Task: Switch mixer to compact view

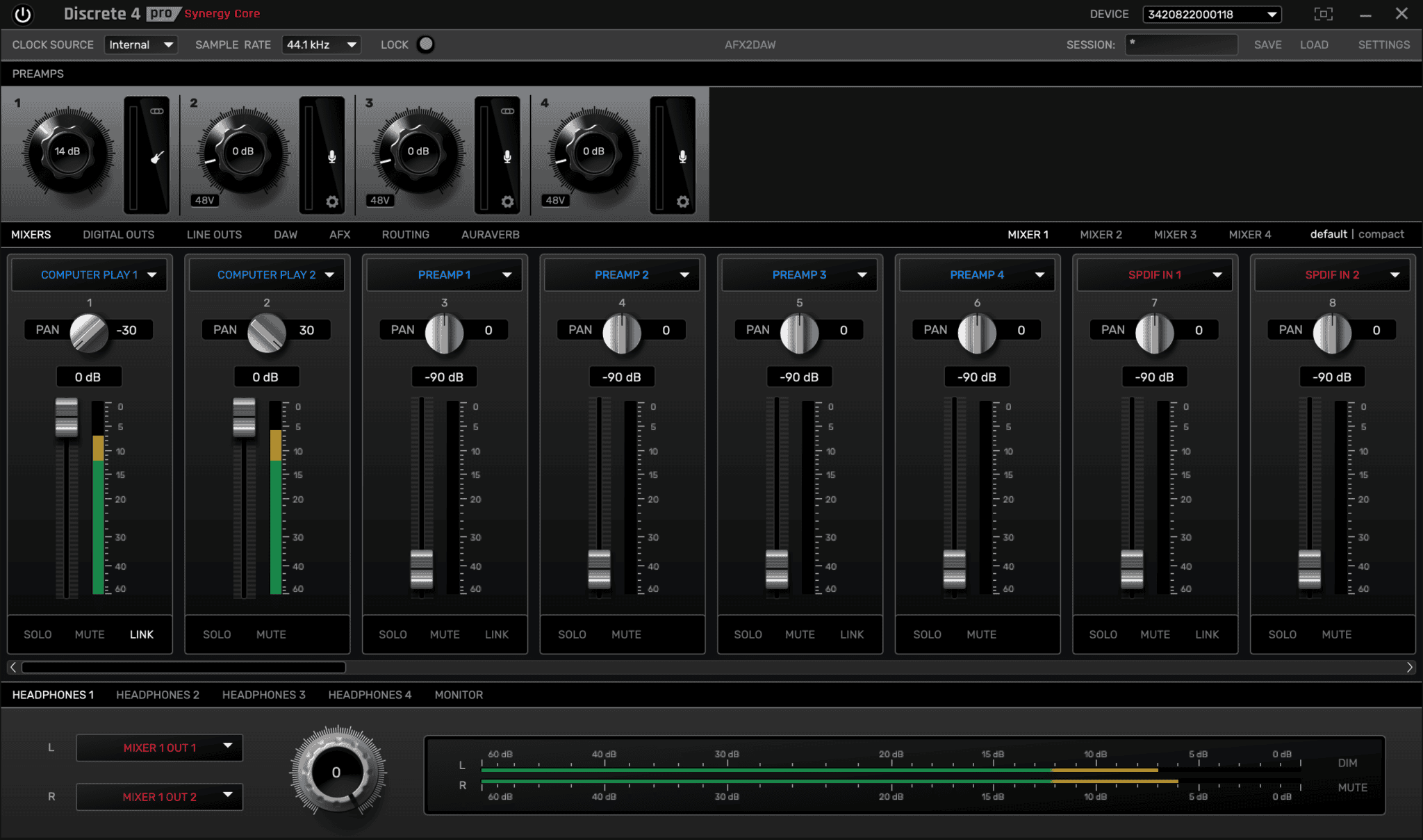Action: point(1381,234)
